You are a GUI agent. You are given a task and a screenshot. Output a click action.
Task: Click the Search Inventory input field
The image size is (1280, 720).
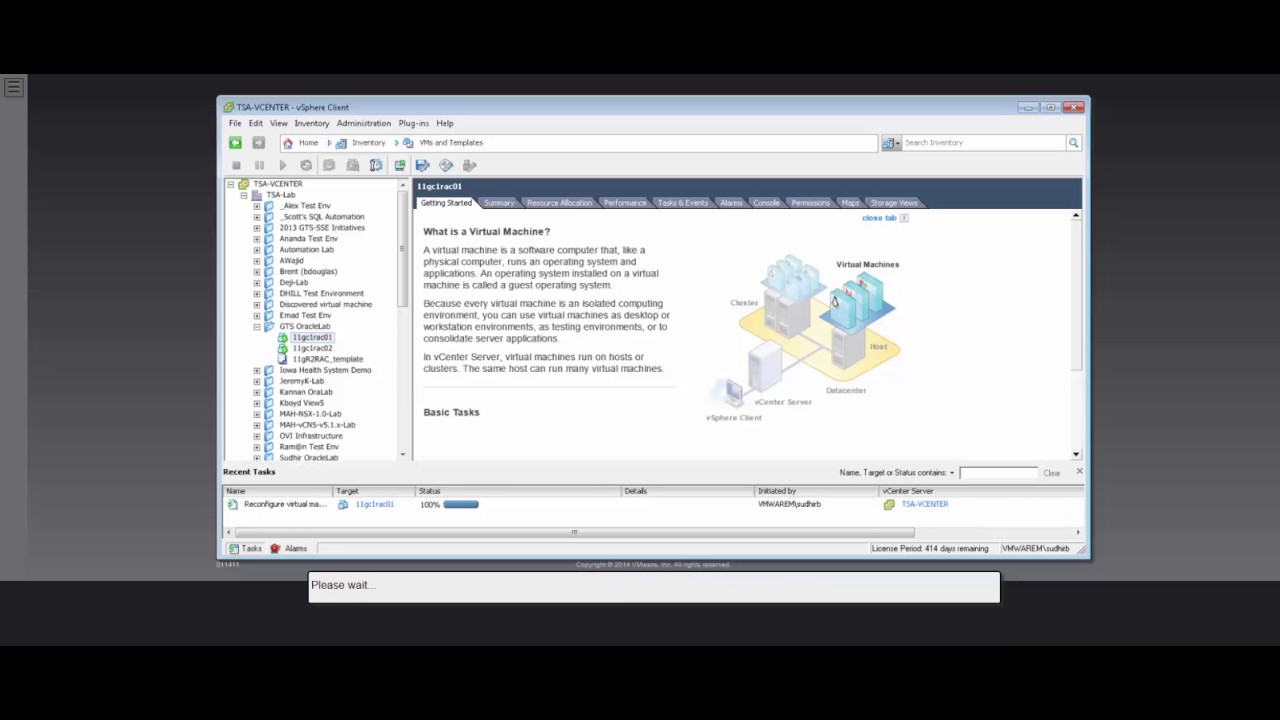click(x=983, y=143)
